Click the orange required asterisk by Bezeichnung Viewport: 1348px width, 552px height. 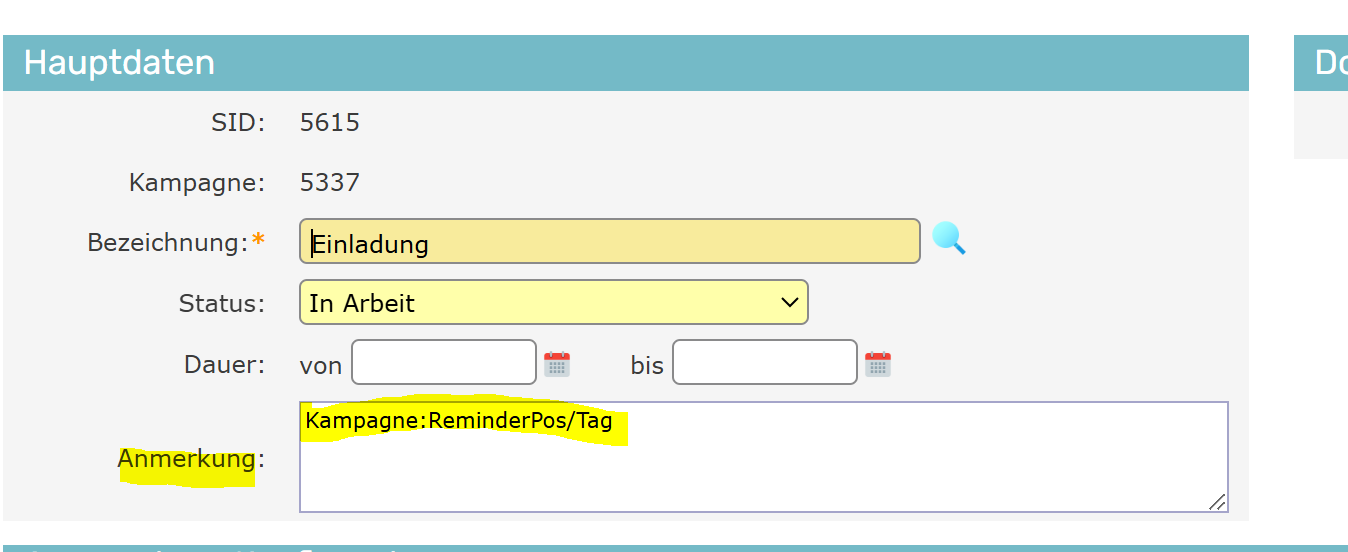pyautogui.click(x=259, y=242)
